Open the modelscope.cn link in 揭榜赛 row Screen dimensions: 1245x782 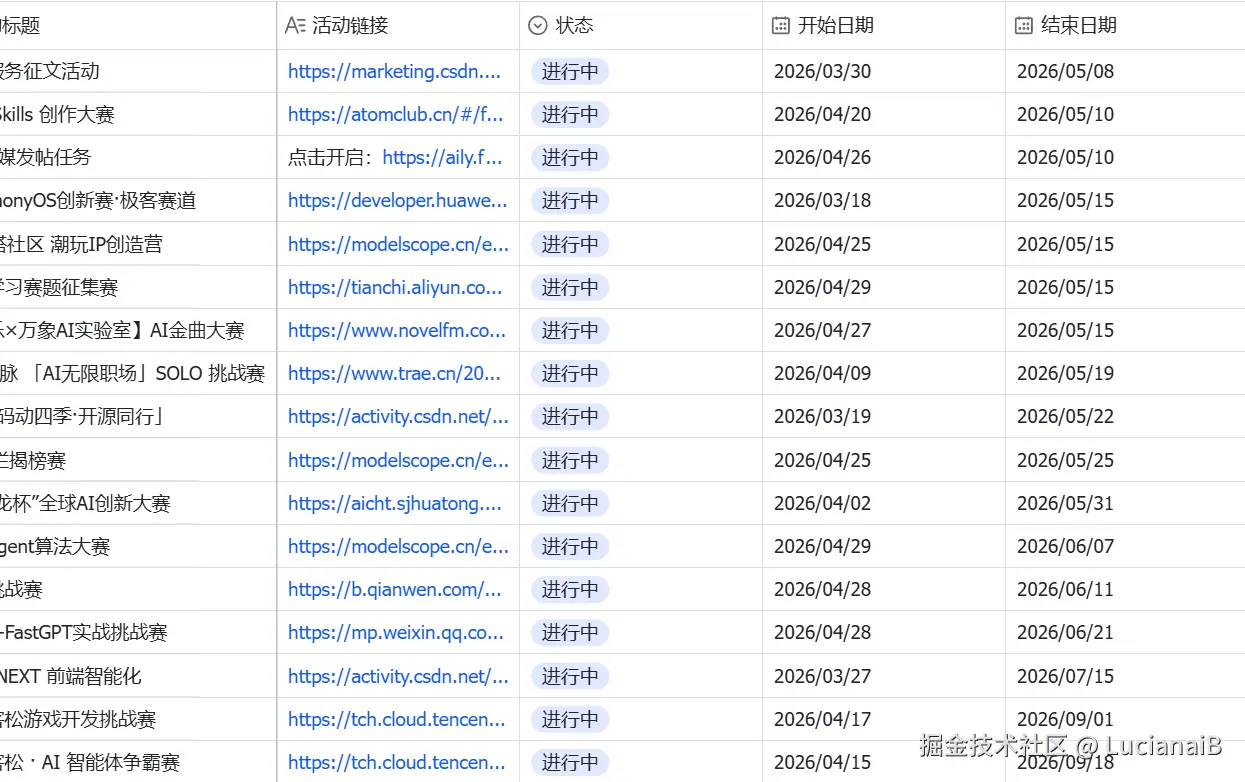(x=399, y=460)
